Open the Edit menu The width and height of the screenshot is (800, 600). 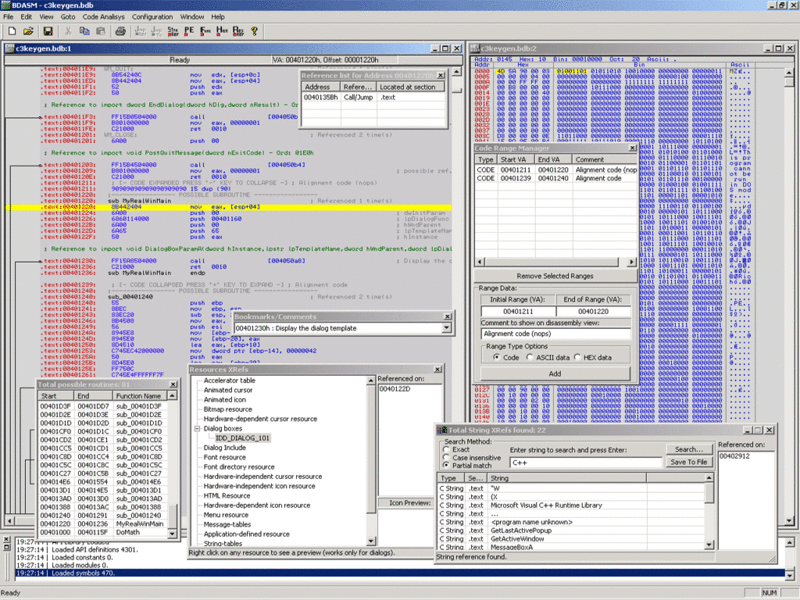pos(26,17)
